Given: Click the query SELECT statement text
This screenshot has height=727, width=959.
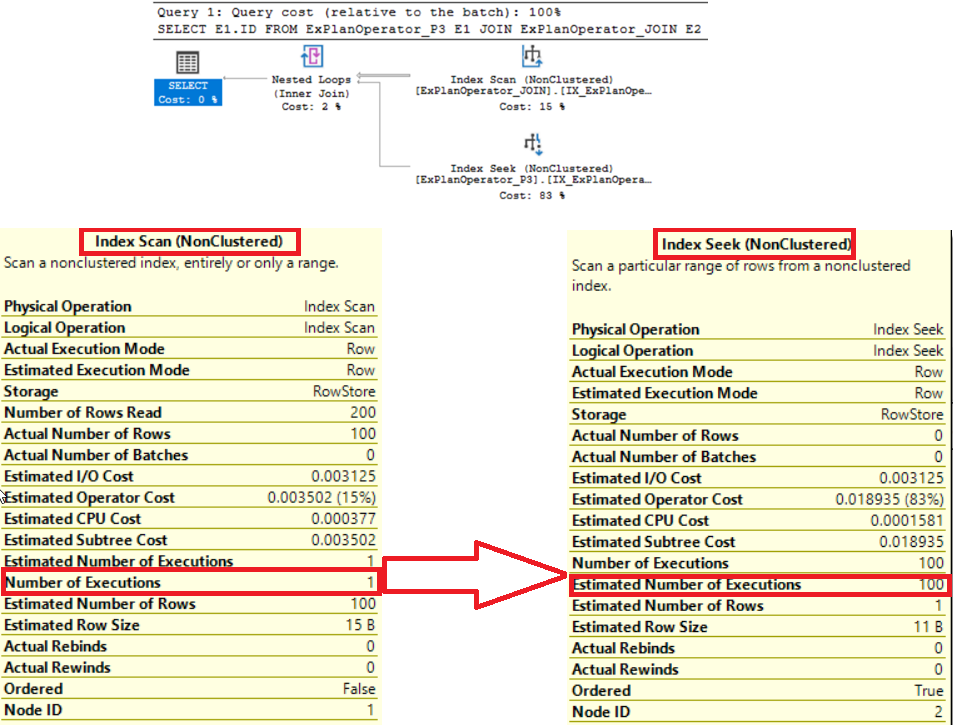Looking at the screenshot, I should click(430, 29).
